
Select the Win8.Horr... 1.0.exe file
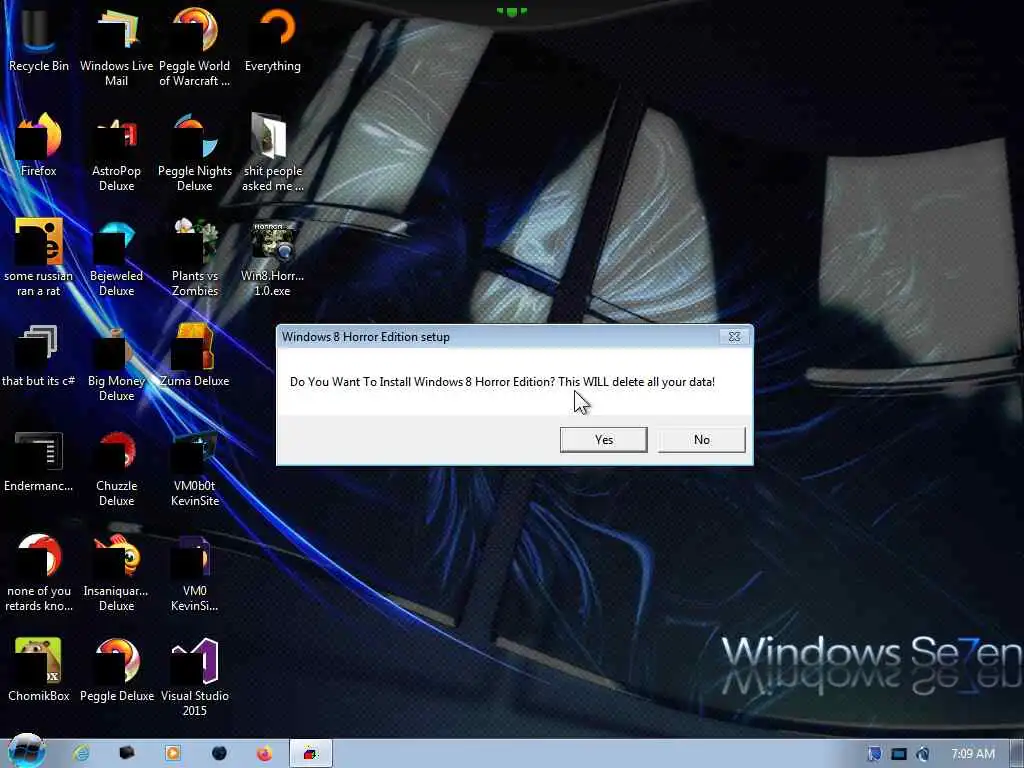coord(272,257)
